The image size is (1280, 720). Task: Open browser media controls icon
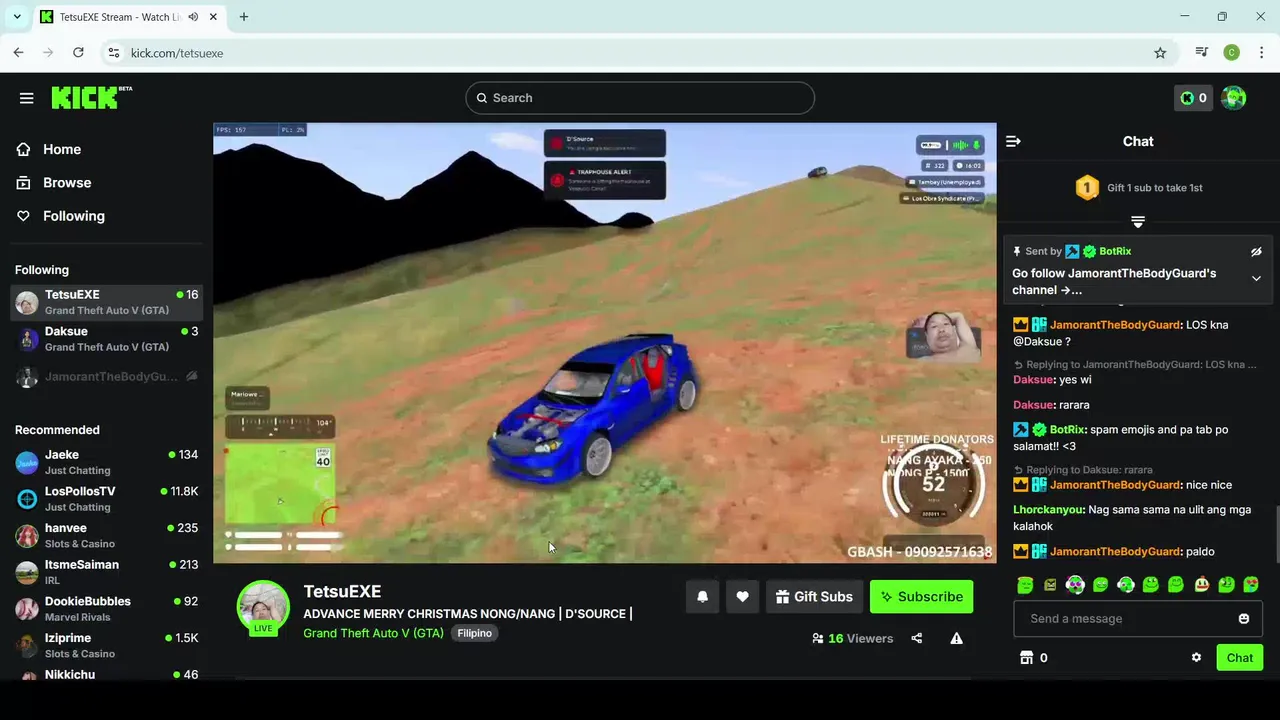pos(1202,53)
